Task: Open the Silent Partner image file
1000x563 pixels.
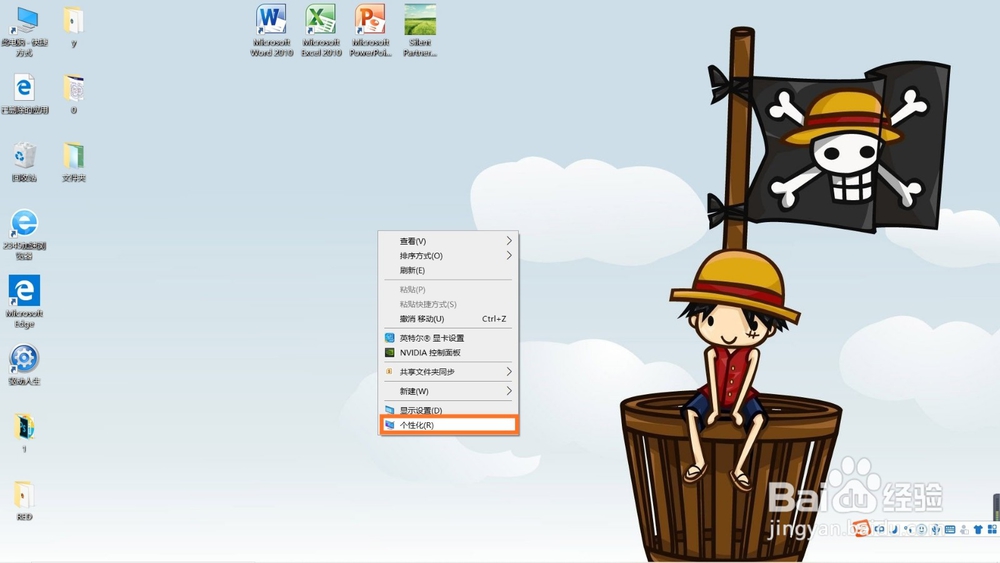Action: (420, 30)
